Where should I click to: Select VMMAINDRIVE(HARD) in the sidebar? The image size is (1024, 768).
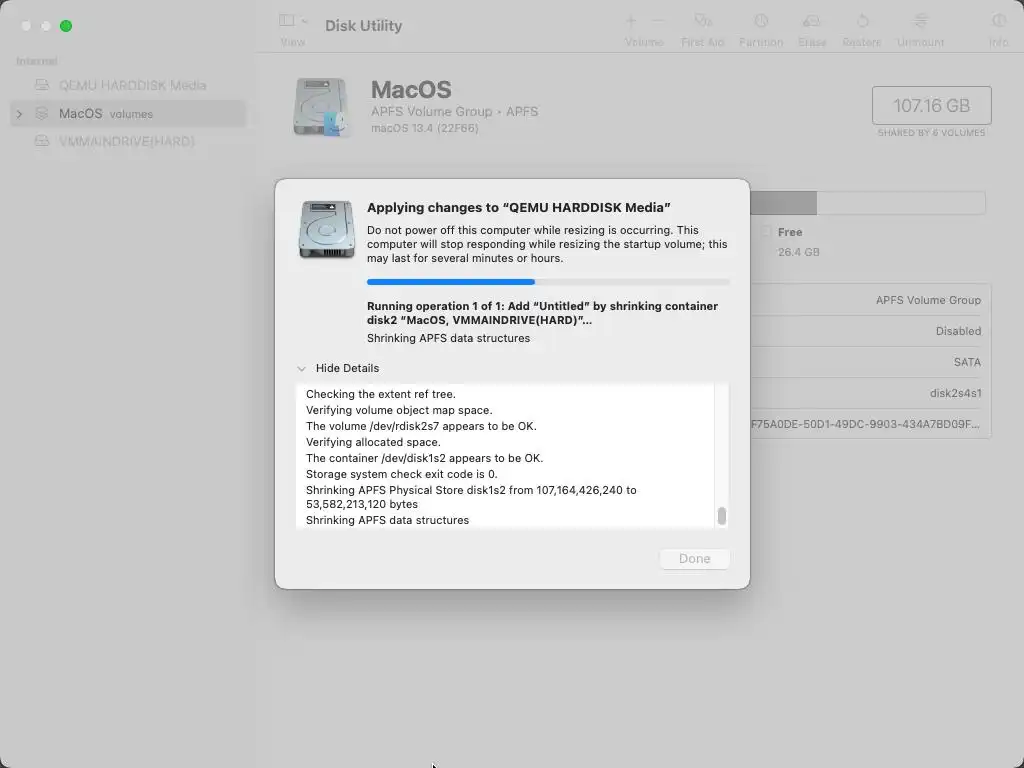point(128,141)
